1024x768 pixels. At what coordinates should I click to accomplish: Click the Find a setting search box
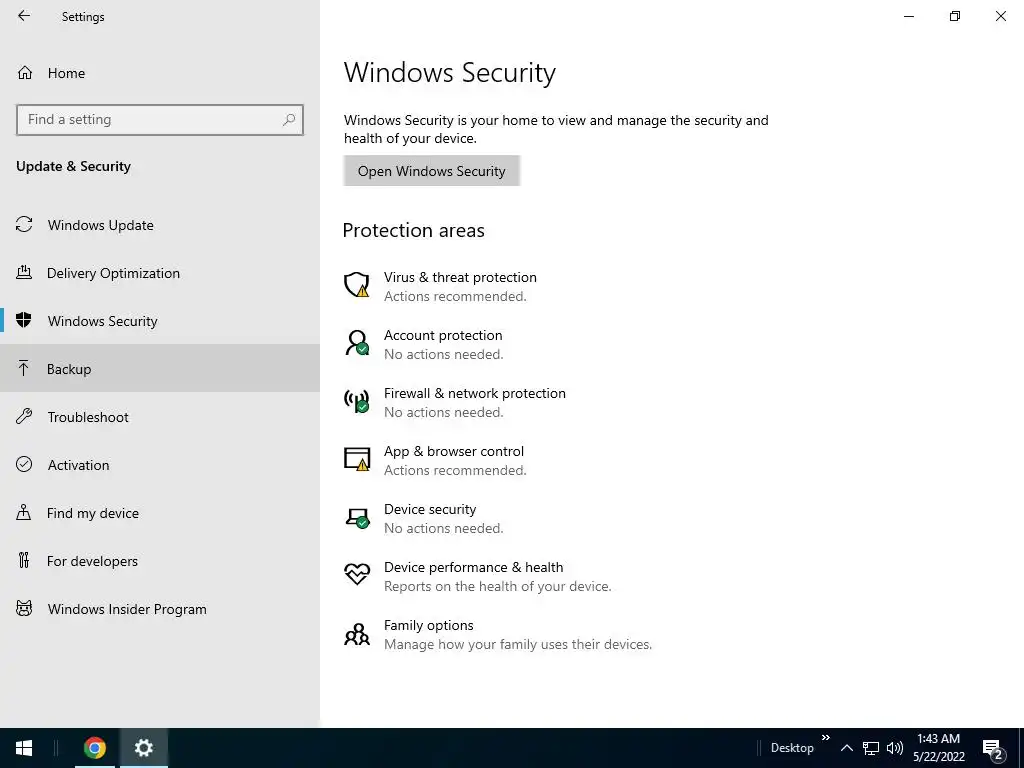point(160,120)
